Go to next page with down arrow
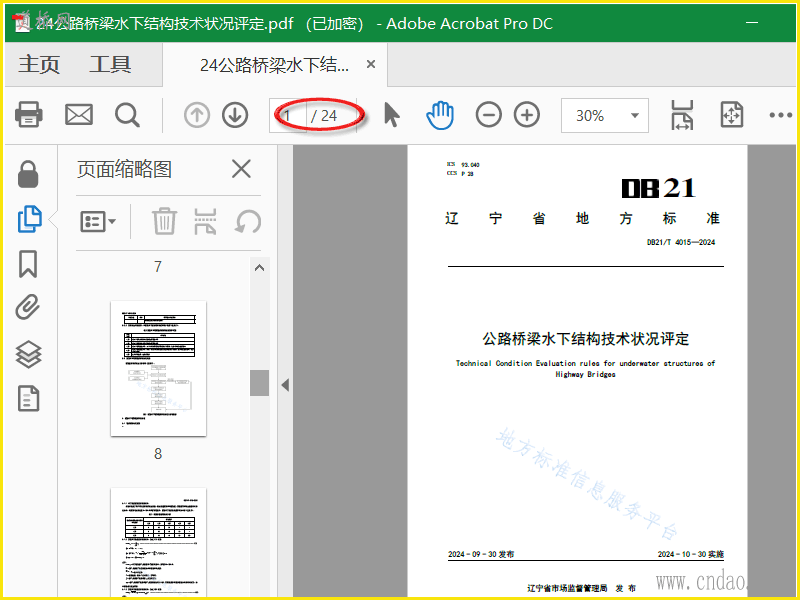 pyautogui.click(x=235, y=115)
